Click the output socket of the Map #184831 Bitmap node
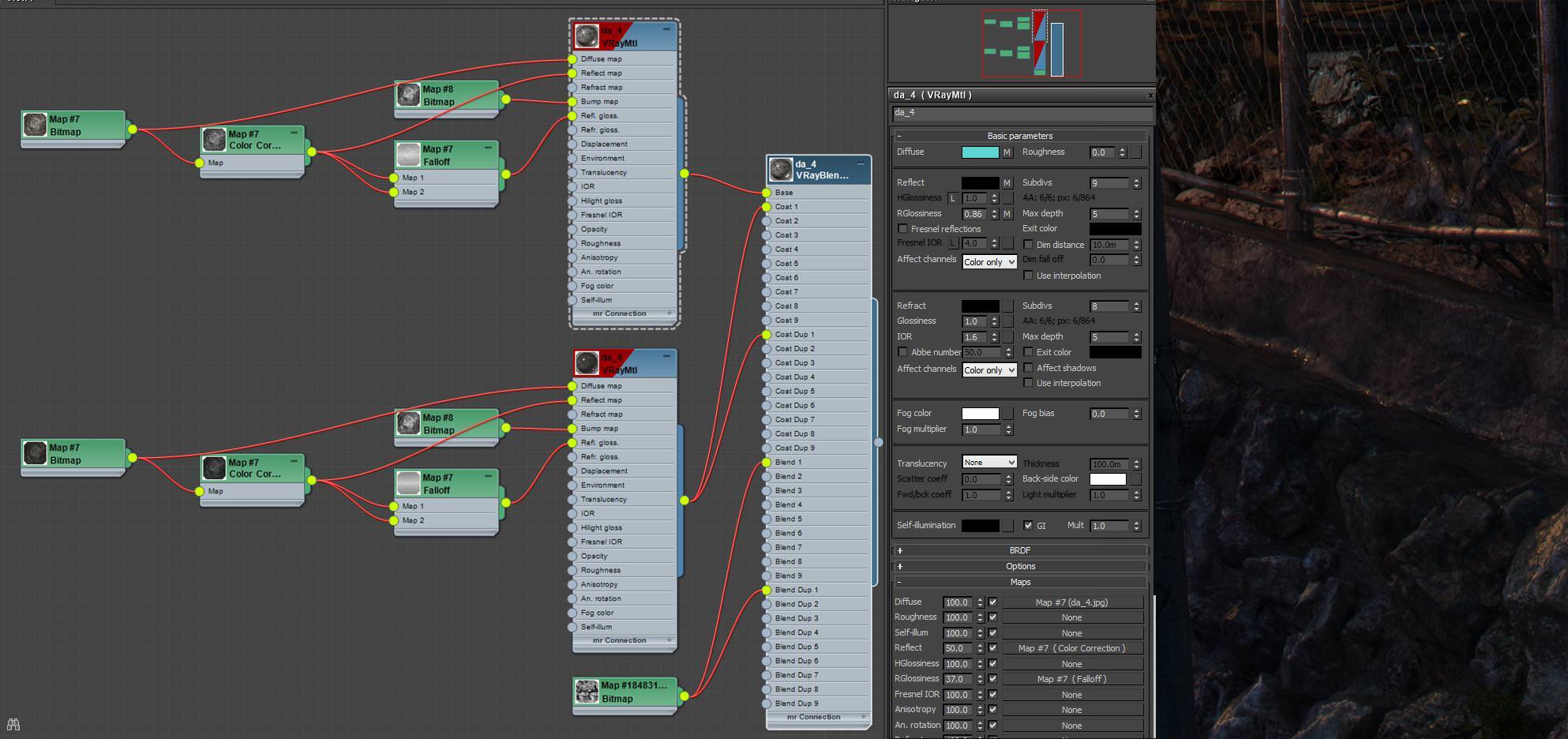The width and height of the screenshot is (1568, 739). coord(685,696)
